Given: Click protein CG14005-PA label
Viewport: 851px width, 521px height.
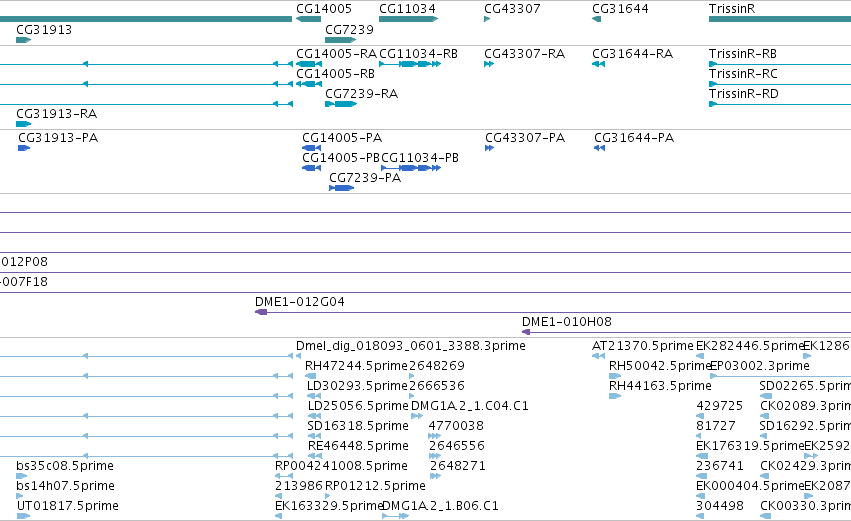Looking at the screenshot, I should (x=342, y=138).
